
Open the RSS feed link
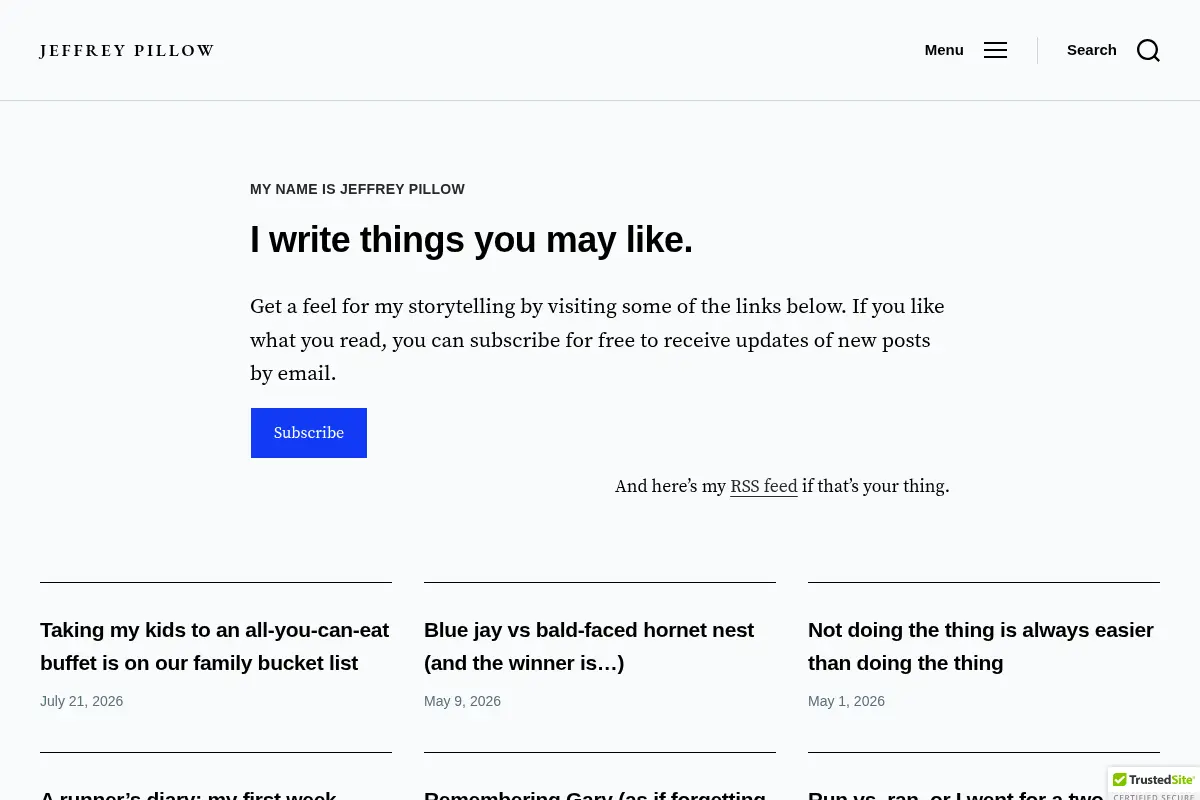764,486
